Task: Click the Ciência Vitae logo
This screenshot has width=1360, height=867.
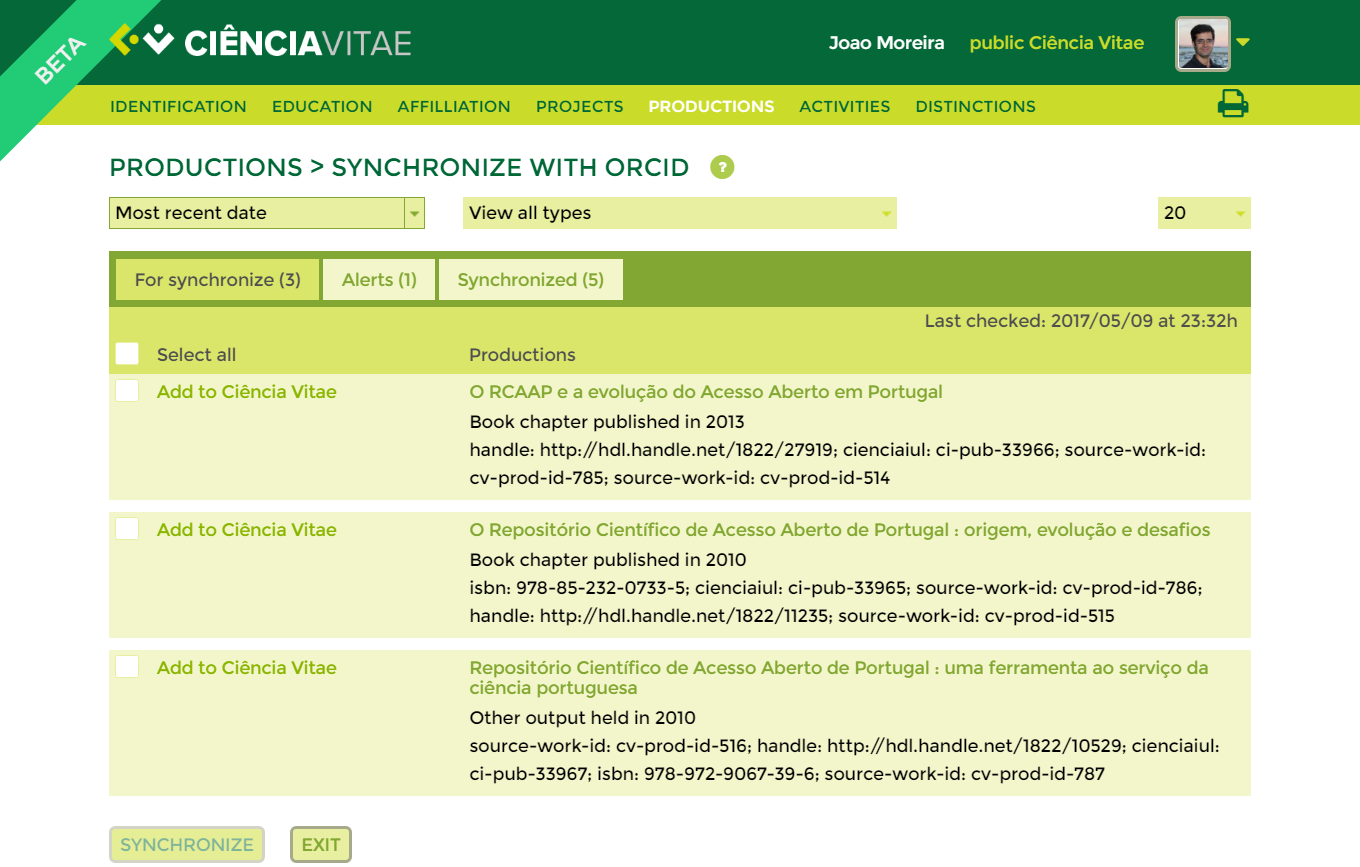Action: (261, 42)
